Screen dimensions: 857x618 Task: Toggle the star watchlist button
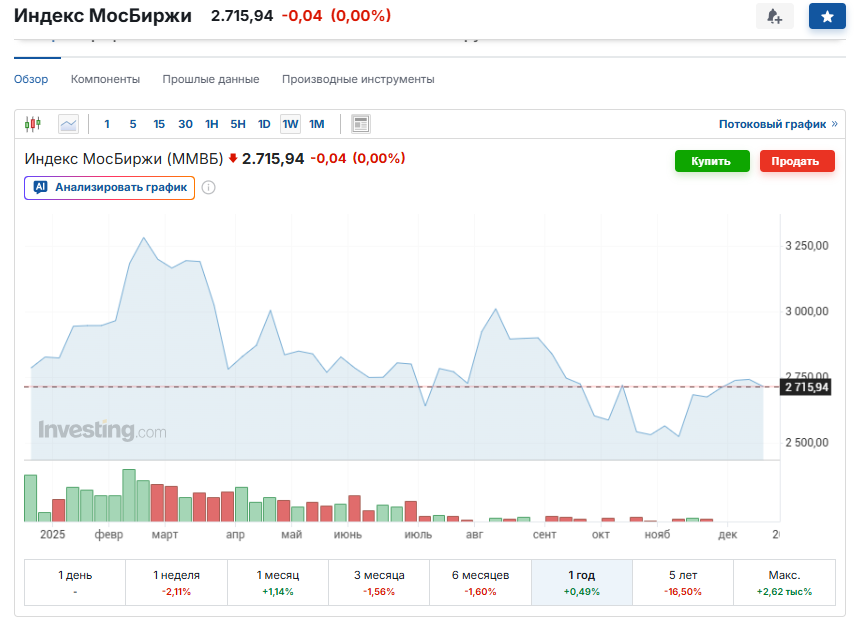point(827,16)
